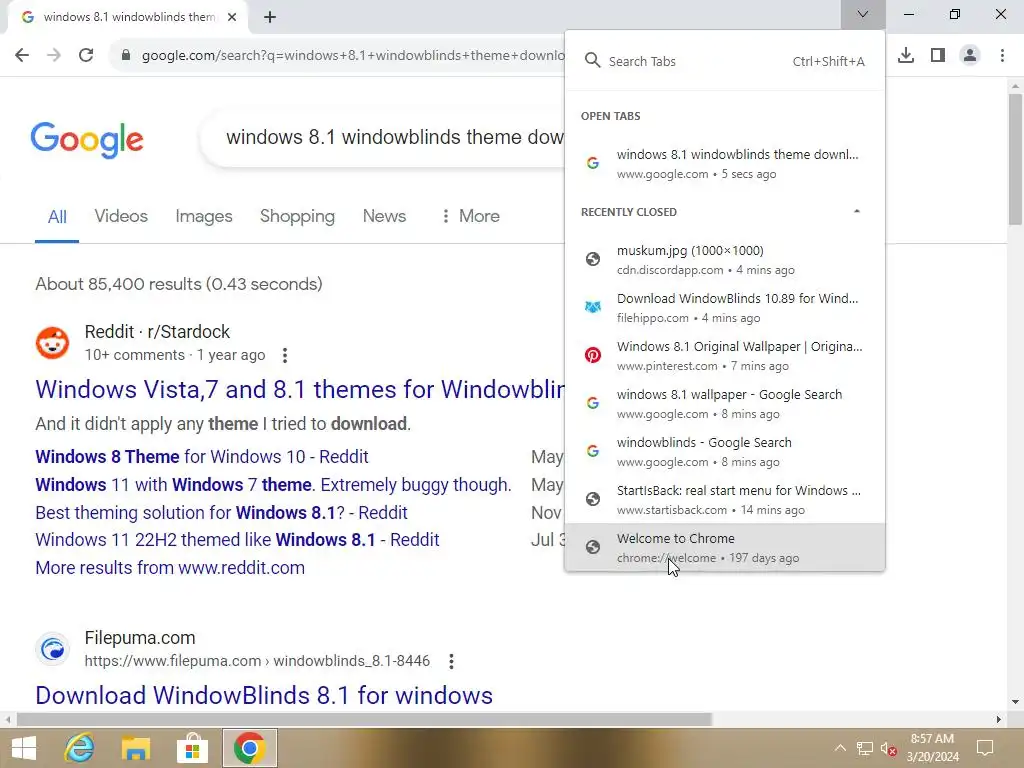Screen dimensions: 1024x768
Task: Switch to Videos results tab
Action: coord(121,216)
